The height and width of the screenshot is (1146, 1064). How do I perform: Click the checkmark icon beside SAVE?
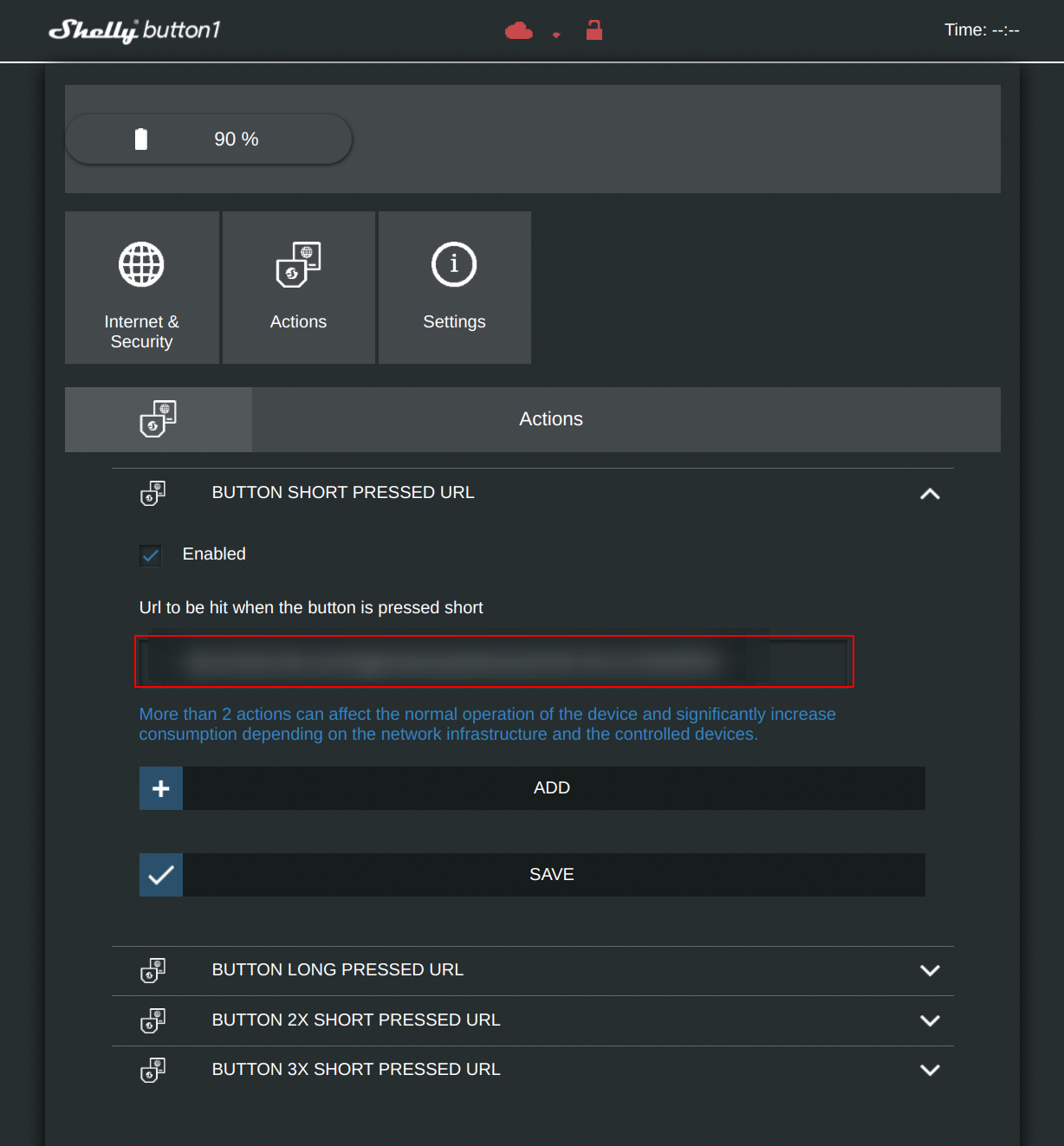click(x=161, y=875)
